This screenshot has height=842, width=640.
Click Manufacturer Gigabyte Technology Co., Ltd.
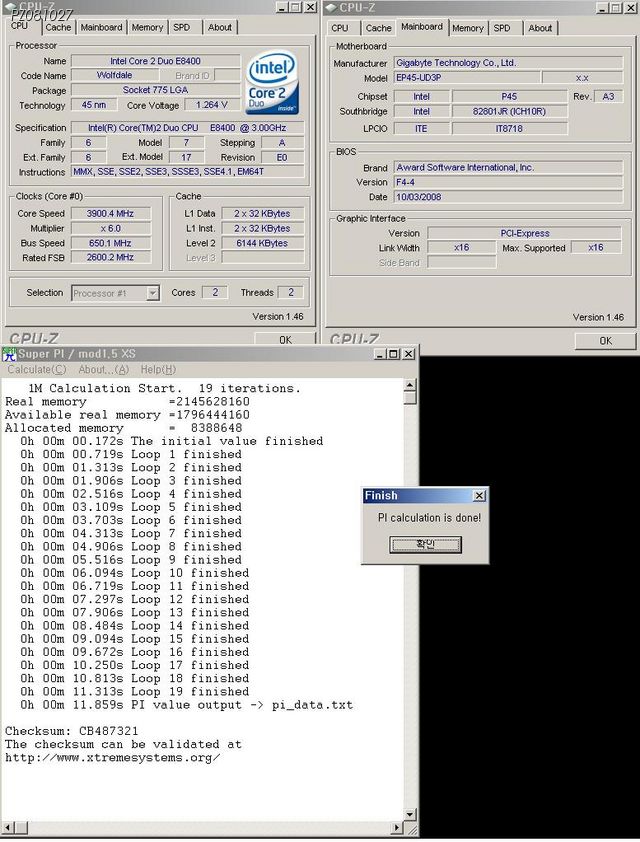pyautogui.click(x=508, y=63)
